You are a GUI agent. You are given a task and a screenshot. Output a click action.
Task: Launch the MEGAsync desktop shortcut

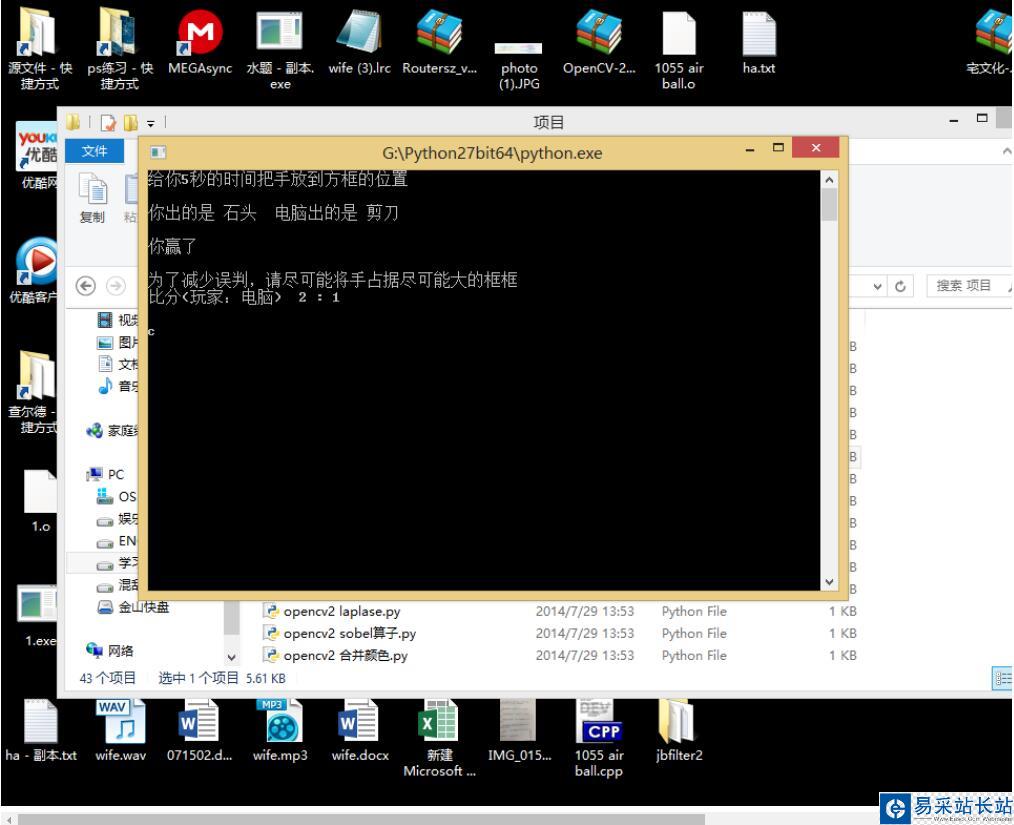tap(200, 32)
